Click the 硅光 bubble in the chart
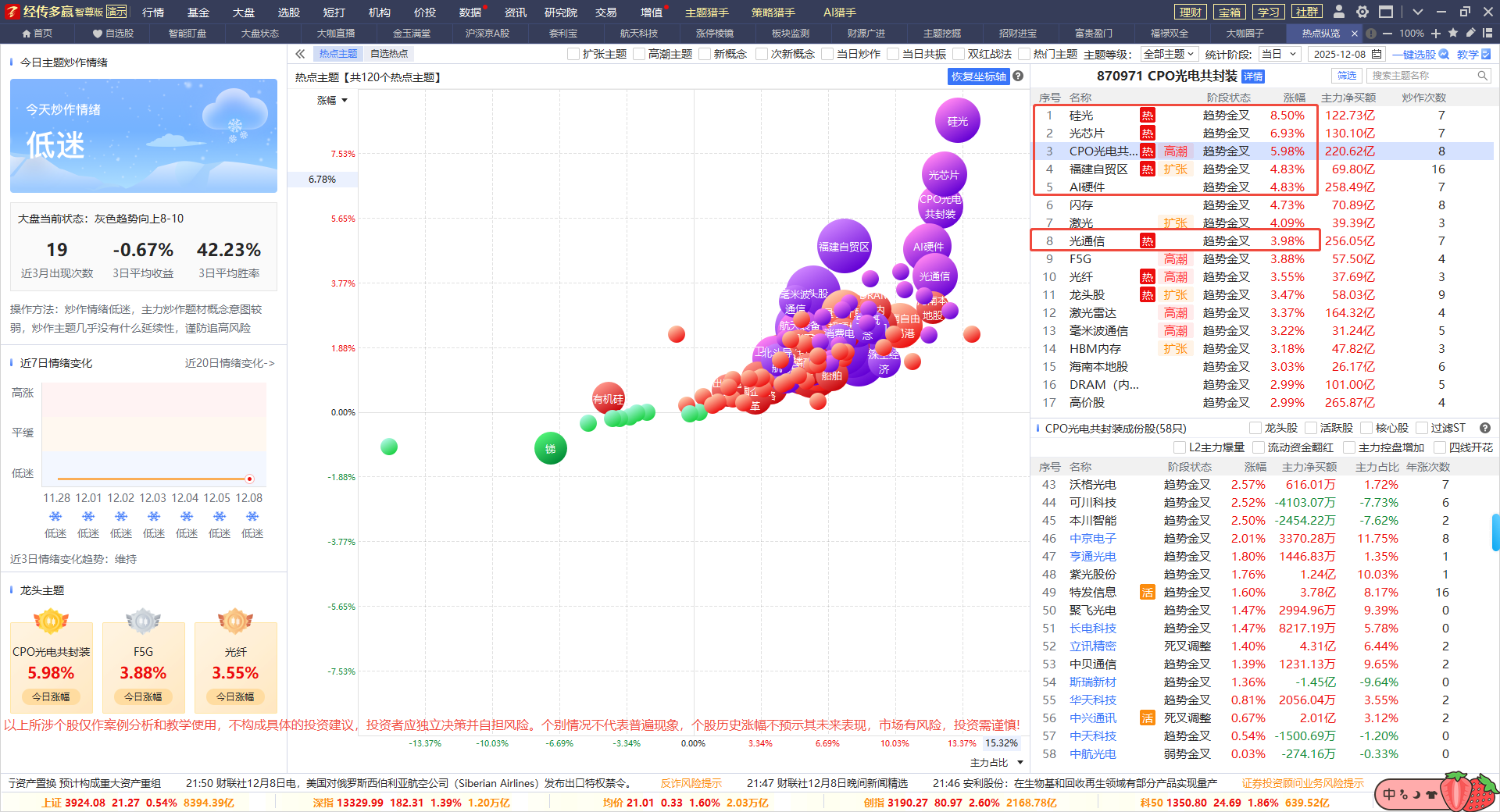This screenshot has width=1500, height=812. point(957,121)
